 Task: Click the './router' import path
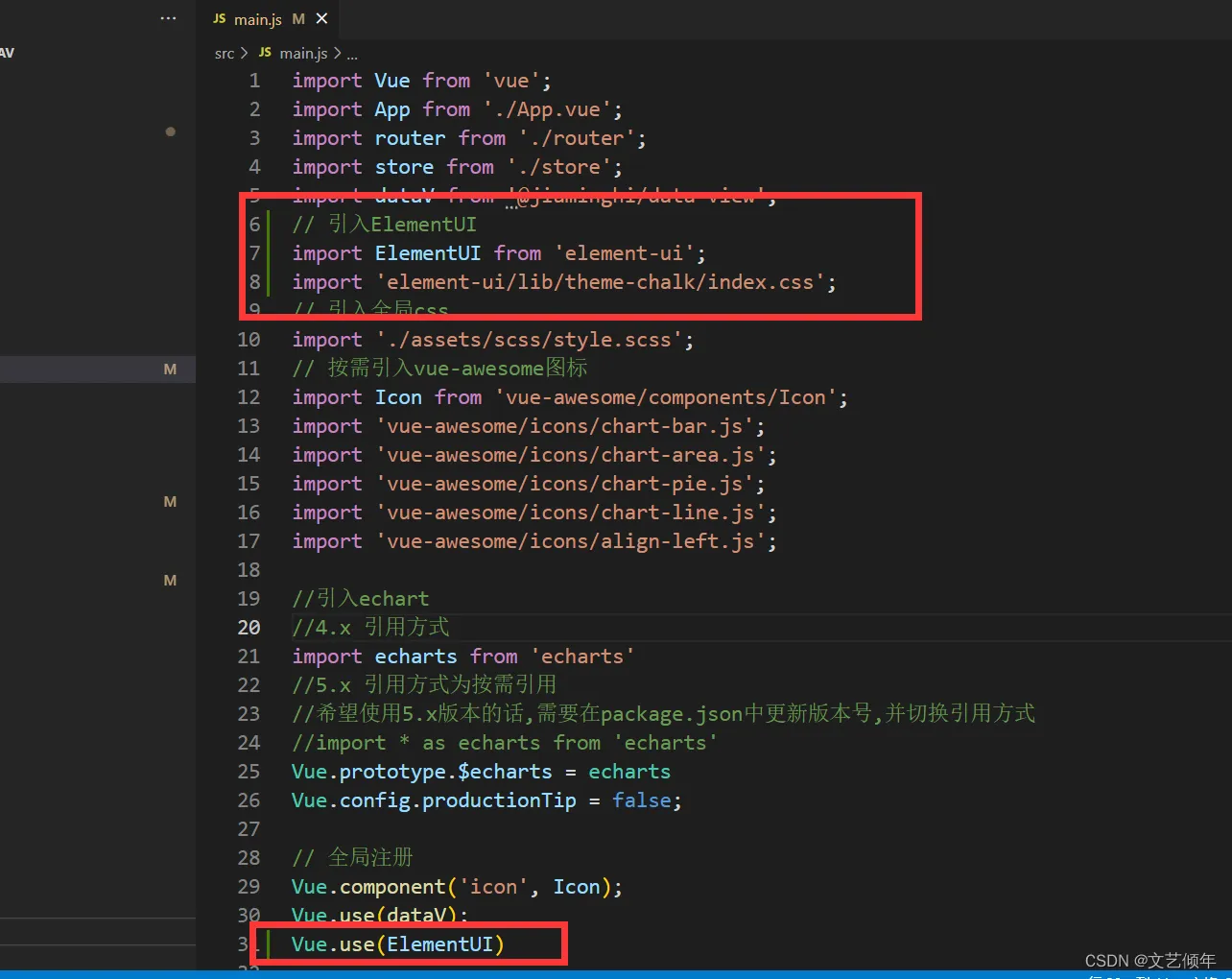[x=577, y=138]
